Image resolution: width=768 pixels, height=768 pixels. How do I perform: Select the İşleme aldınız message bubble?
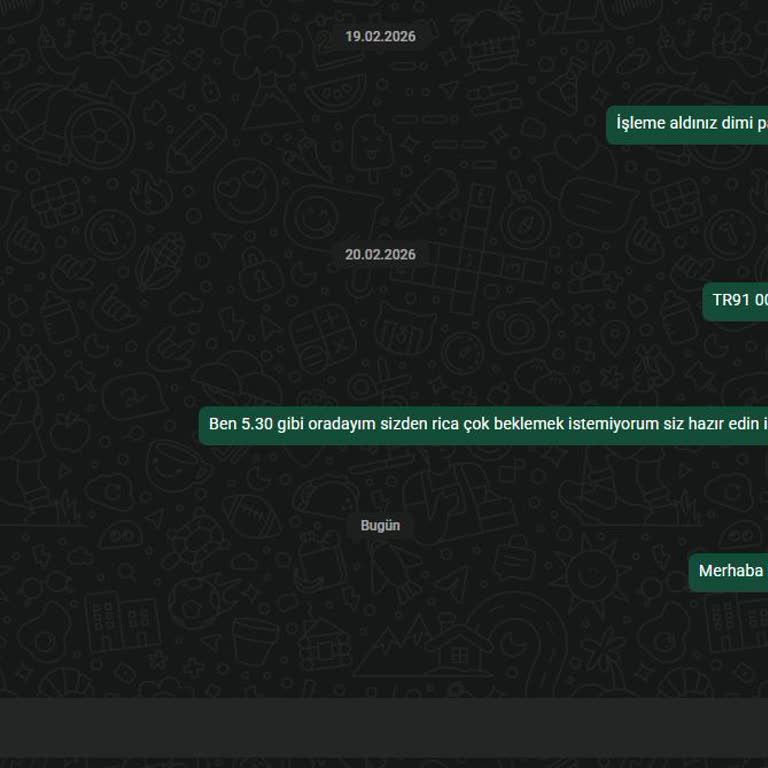(687, 125)
